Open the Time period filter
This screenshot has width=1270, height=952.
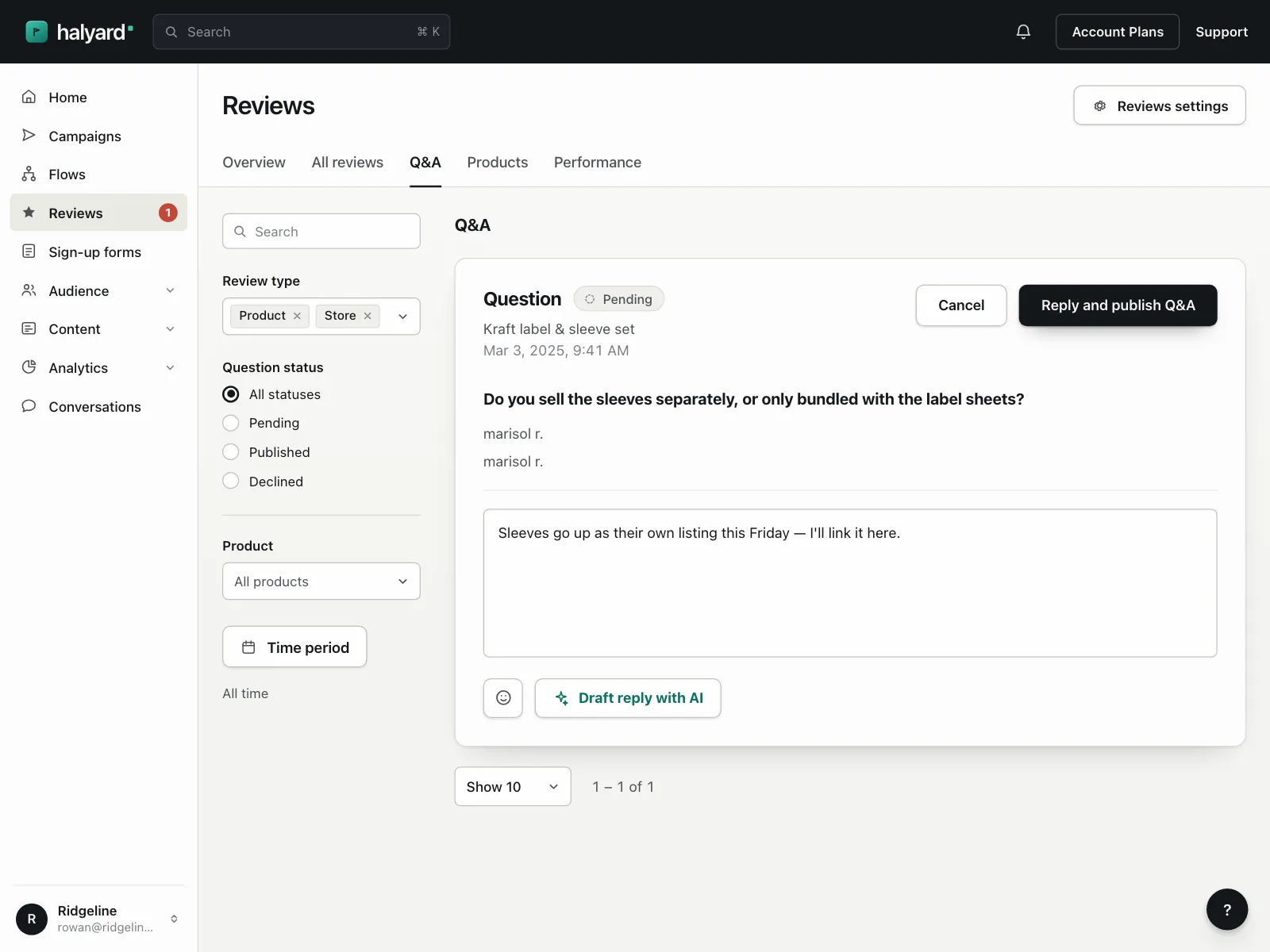click(x=294, y=647)
